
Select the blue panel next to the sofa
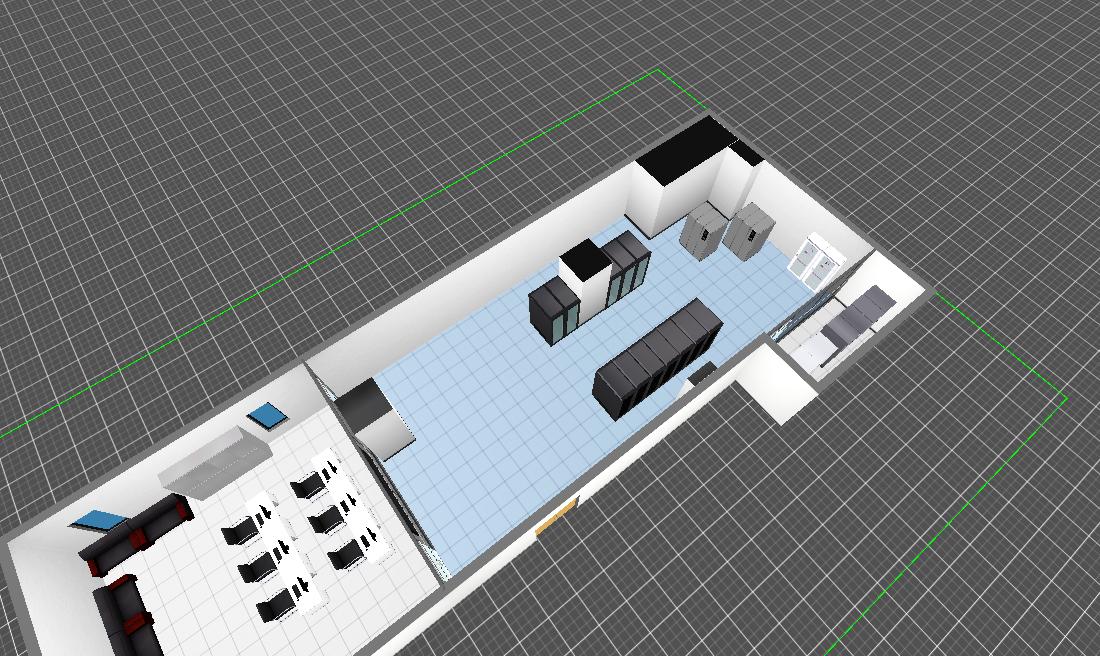click(x=101, y=520)
